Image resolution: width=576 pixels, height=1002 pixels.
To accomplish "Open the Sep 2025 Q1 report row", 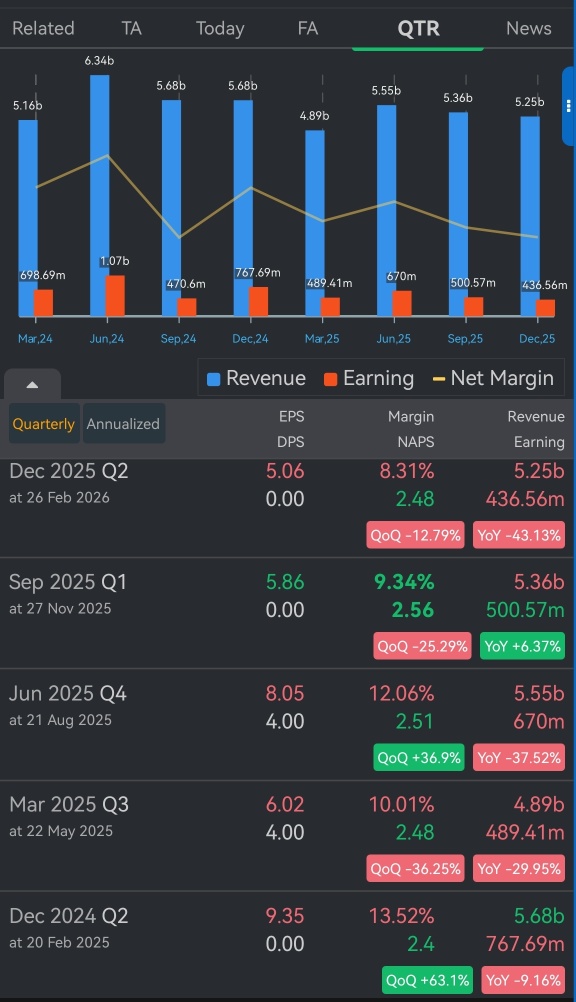I will 287,613.
